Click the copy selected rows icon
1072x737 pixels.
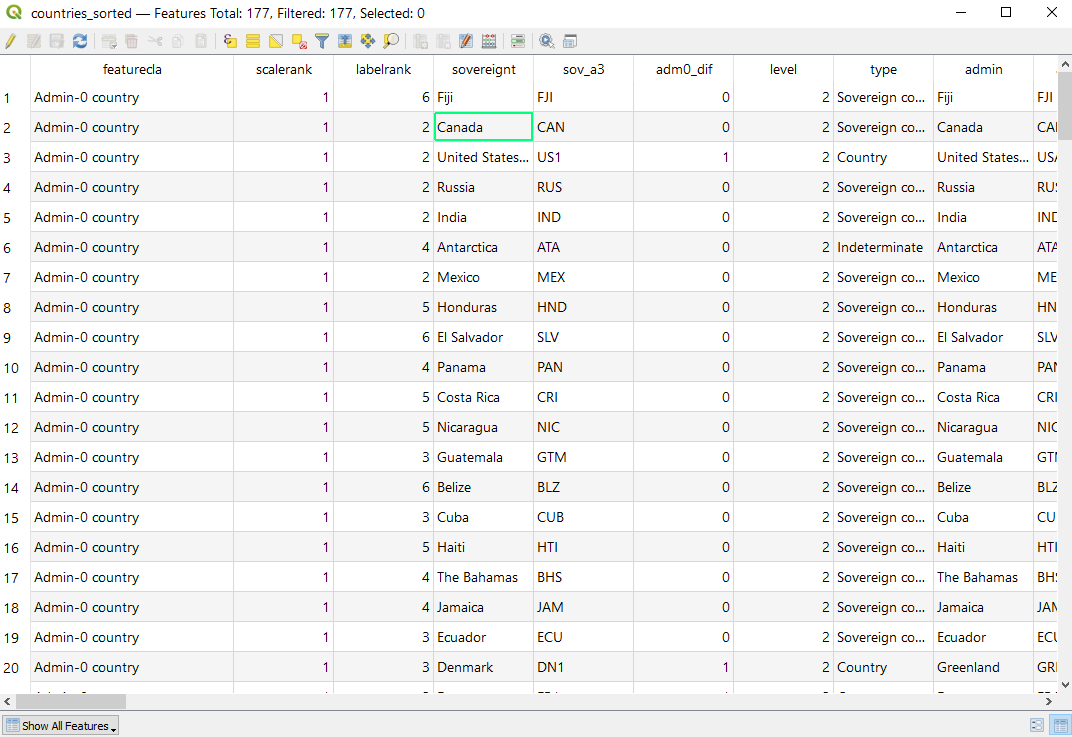[178, 41]
